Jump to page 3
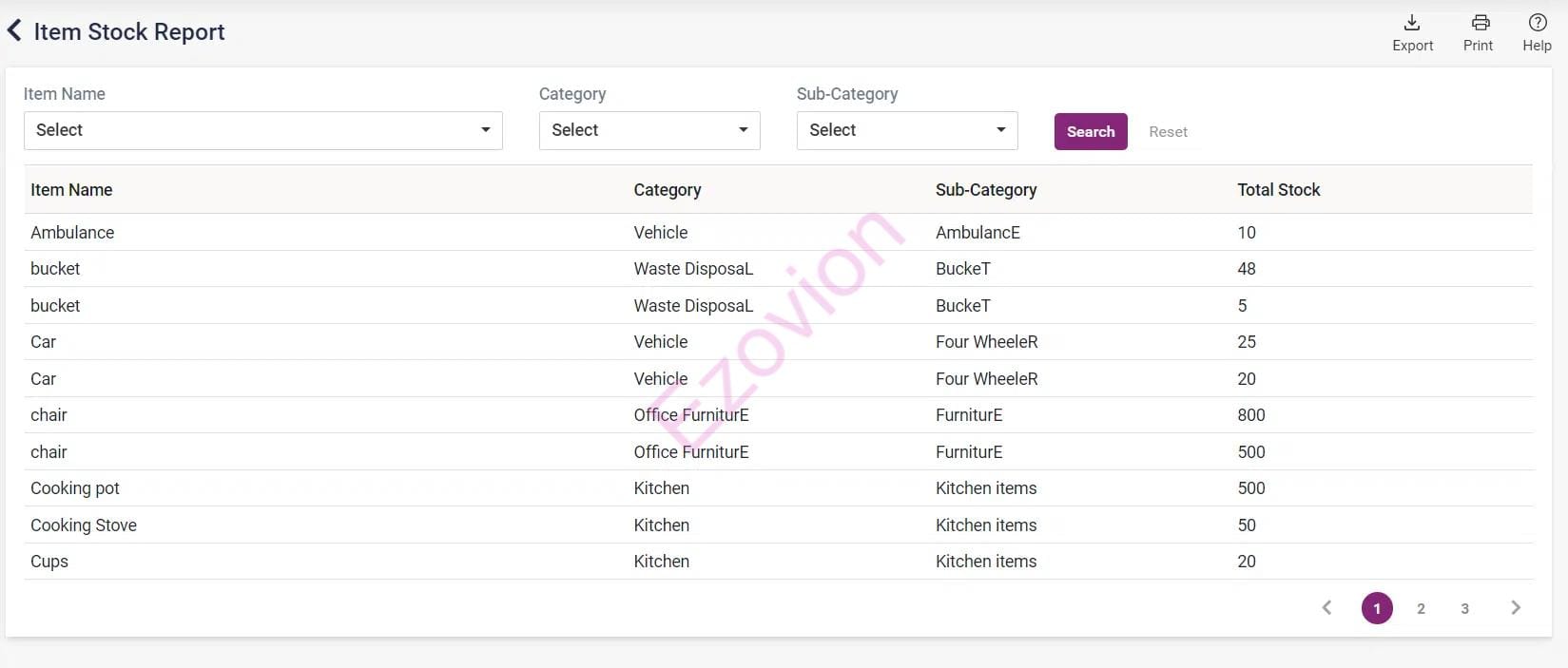Screen dimensions: 1568x668 [1464, 608]
